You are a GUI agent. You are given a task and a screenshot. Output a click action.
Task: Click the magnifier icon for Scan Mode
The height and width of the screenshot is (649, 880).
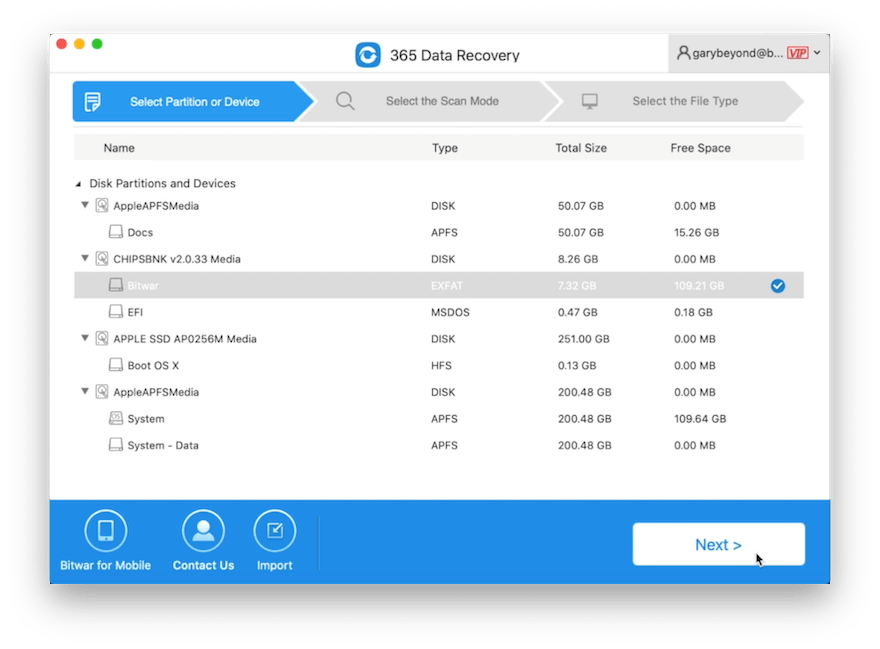coord(345,101)
